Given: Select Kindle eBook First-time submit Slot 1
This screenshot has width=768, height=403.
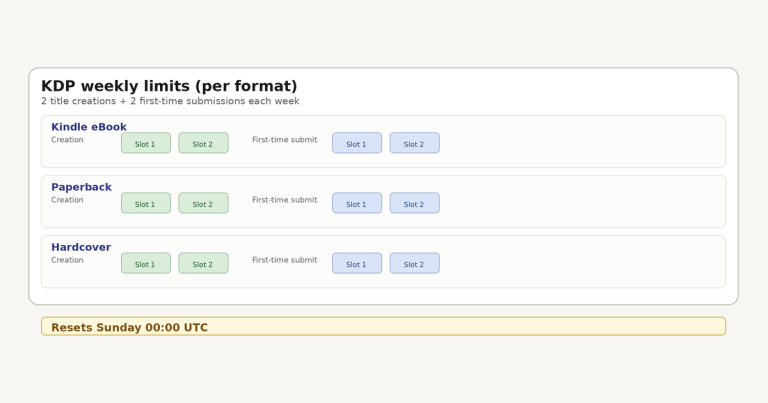Looking at the screenshot, I should click(x=357, y=143).
